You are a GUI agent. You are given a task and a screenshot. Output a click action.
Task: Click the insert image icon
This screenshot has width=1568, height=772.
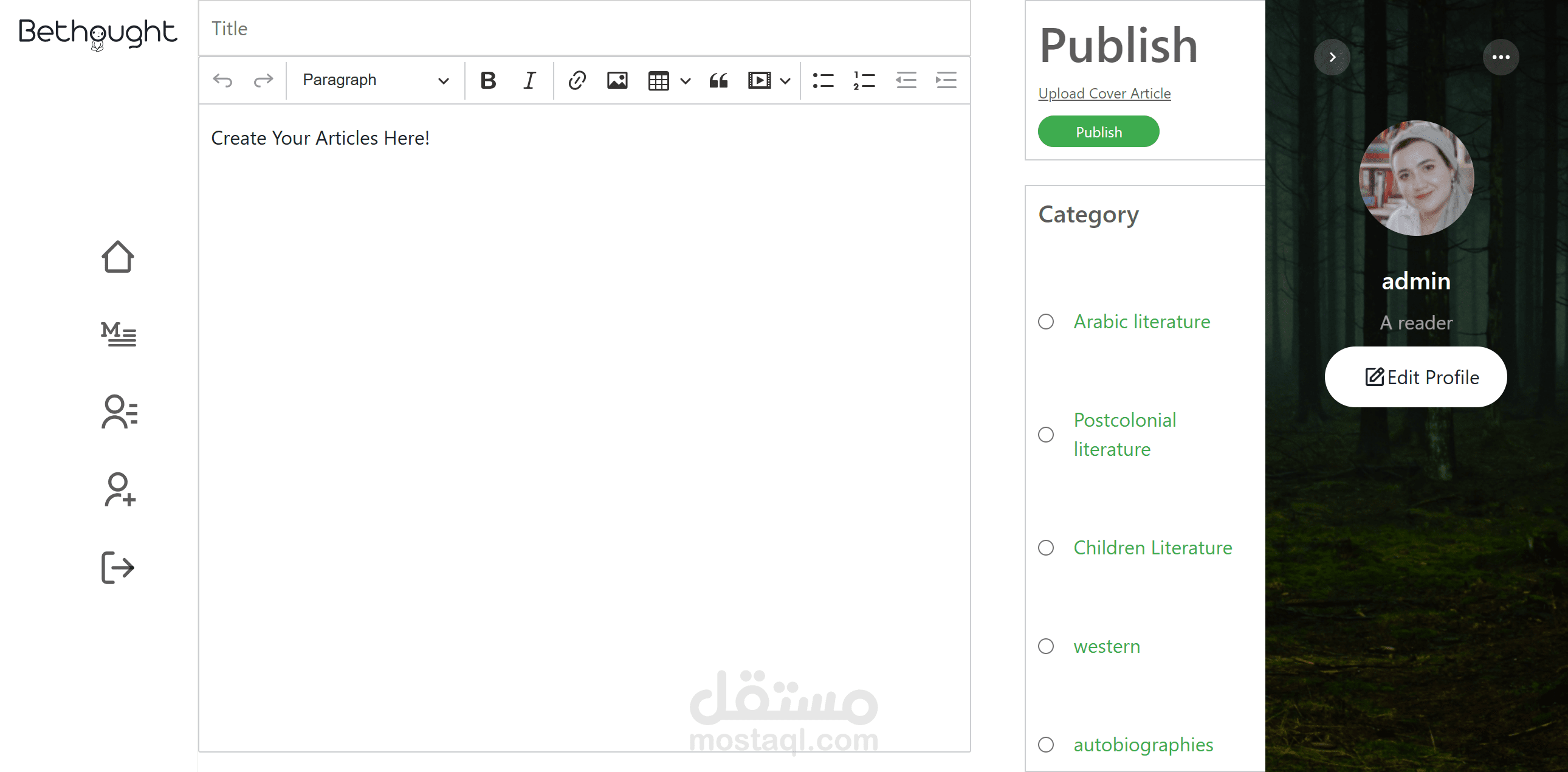coord(617,80)
